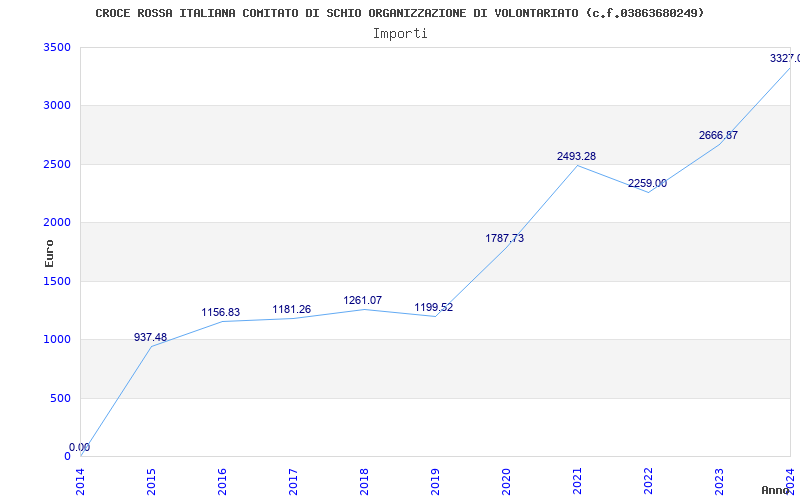Click the 500 y-axis tick label
This screenshot has height=500, width=800.
61,398
